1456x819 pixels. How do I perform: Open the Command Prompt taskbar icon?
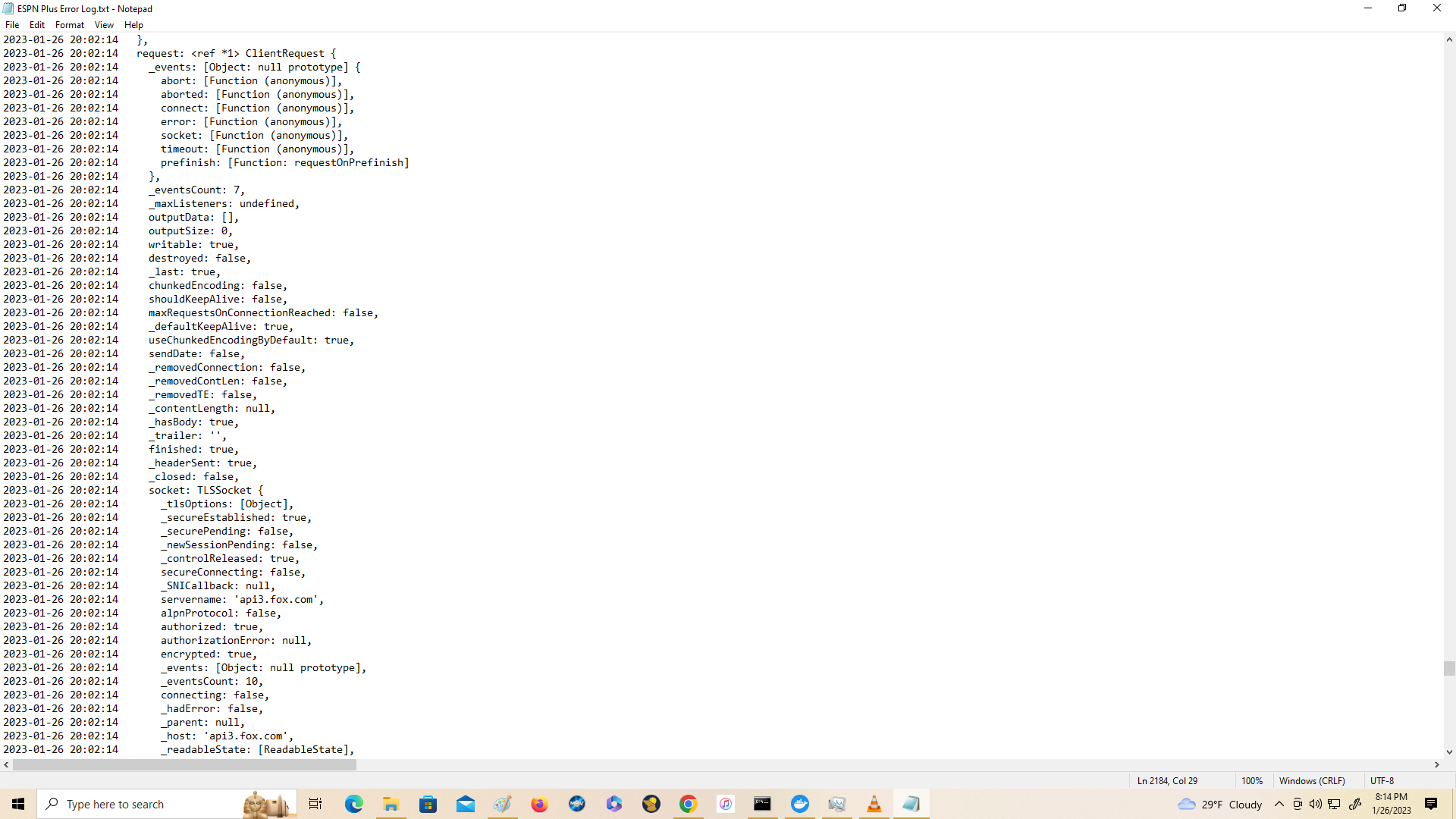tap(762, 804)
